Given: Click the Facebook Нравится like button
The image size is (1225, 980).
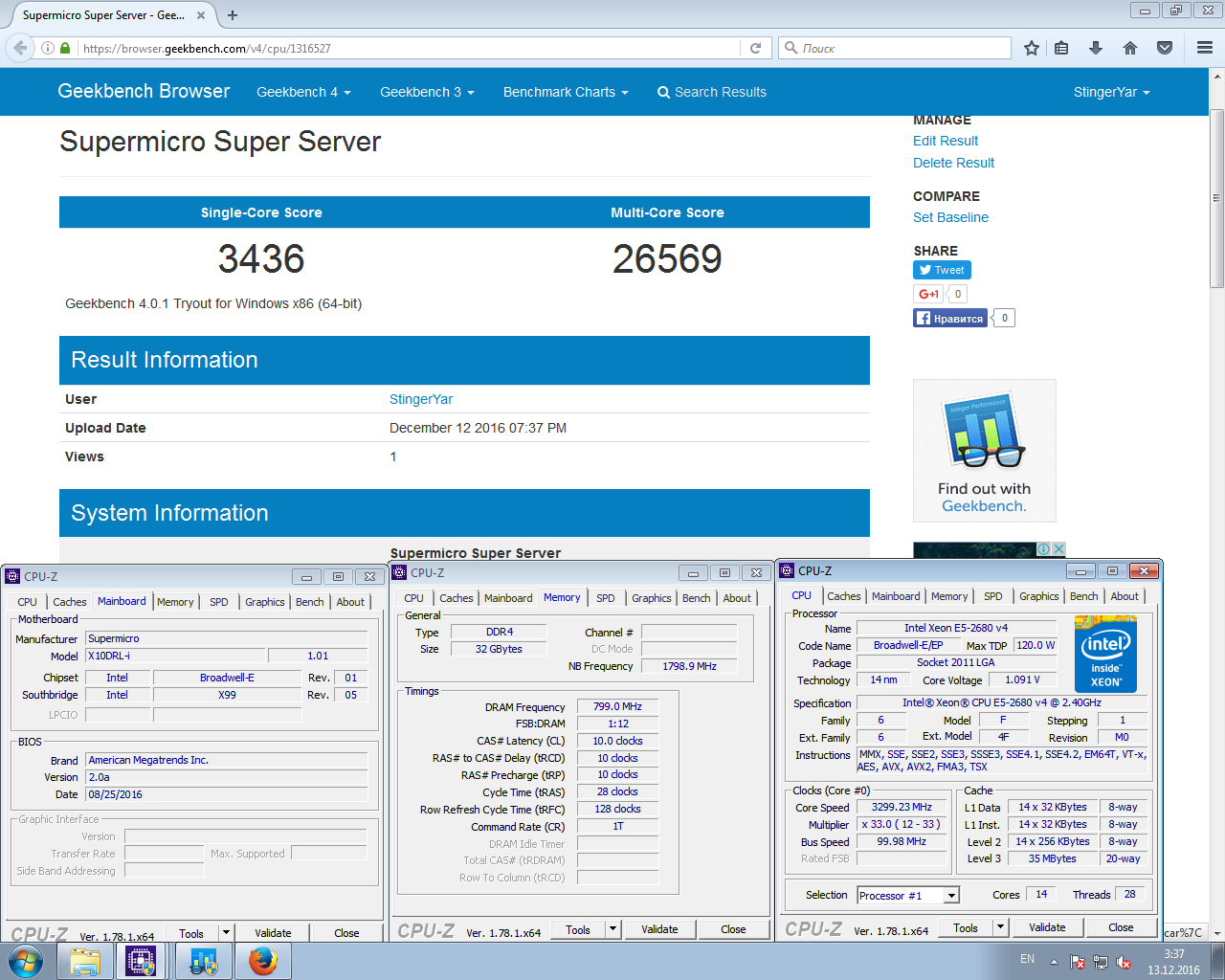Looking at the screenshot, I should click(x=950, y=318).
